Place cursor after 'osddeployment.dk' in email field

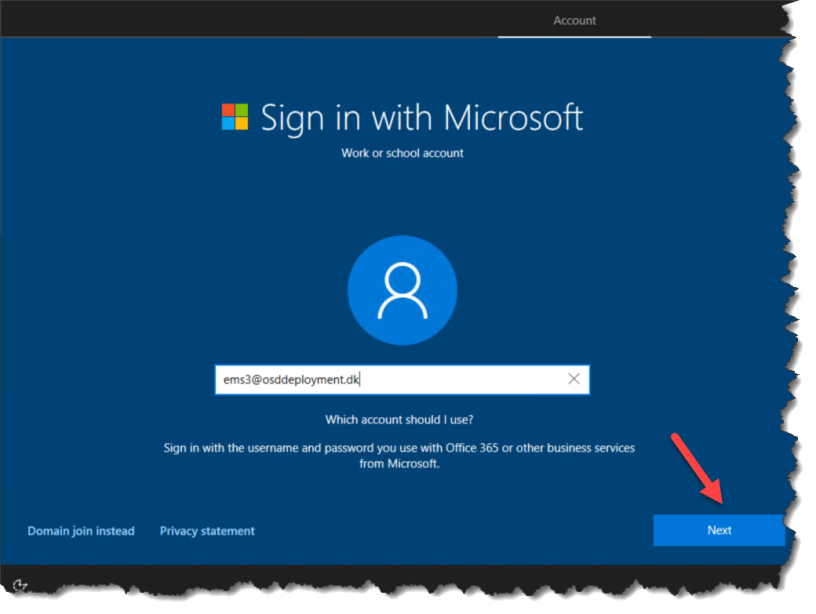pyautogui.click(x=362, y=379)
